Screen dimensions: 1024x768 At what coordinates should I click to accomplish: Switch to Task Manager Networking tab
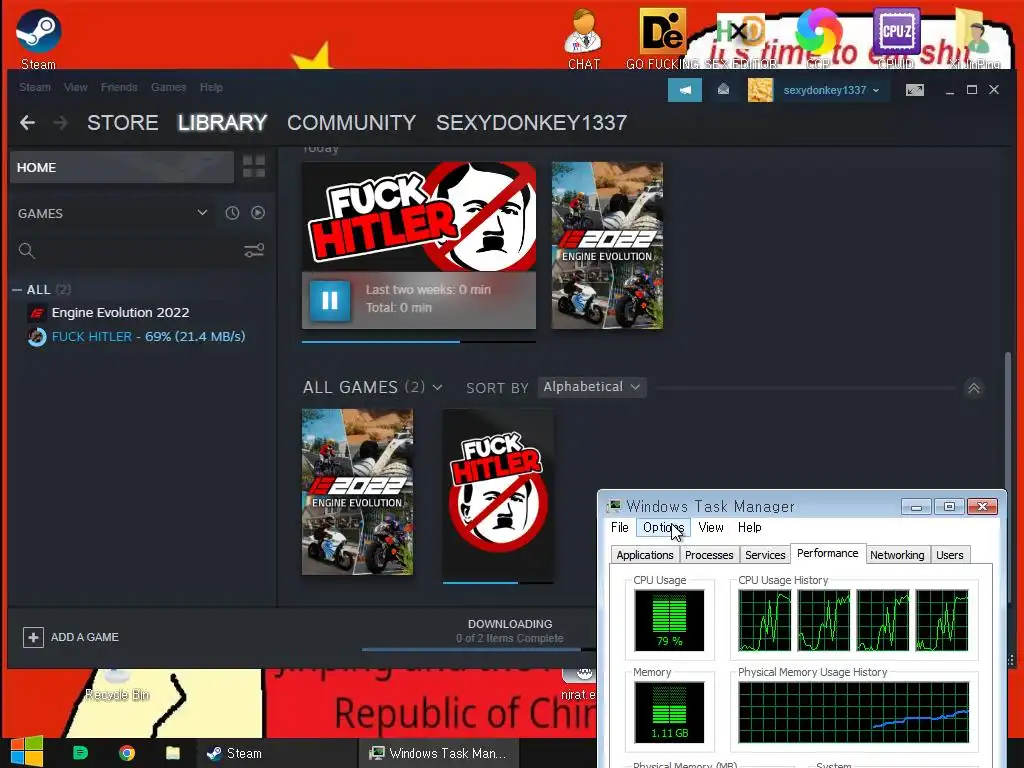(x=897, y=555)
